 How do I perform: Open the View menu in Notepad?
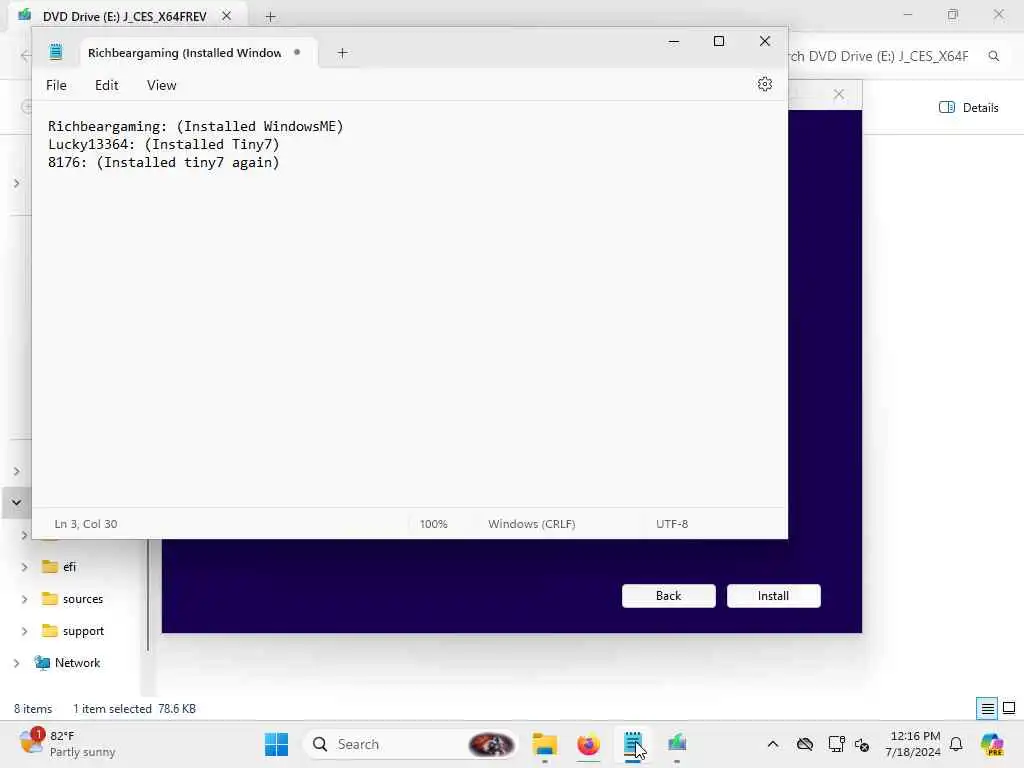pyautogui.click(x=161, y=85)
